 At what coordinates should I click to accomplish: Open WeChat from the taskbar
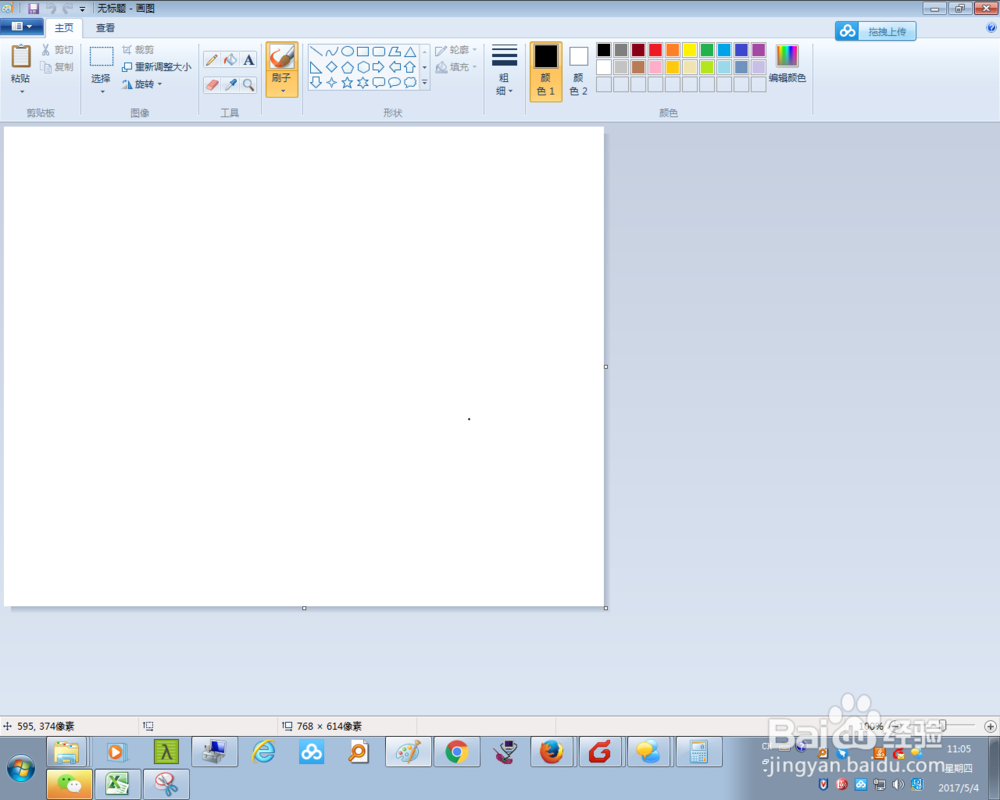pyautogui.click(x=69, y=783)
